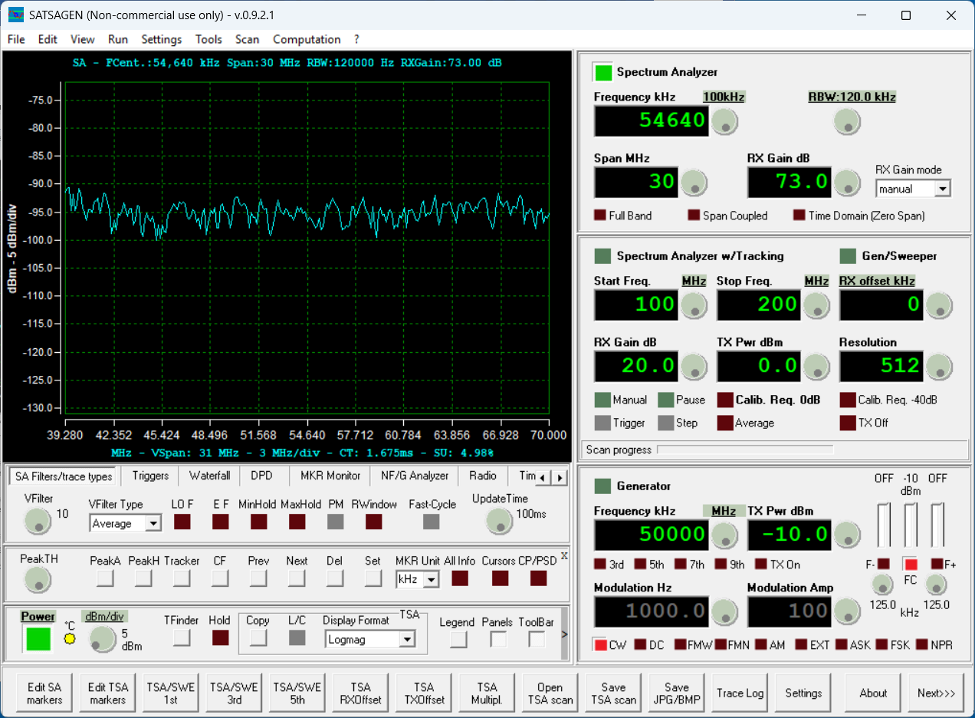This screenshot has height=718, width=977.
Task: Click the Frequency kHz 54640 display field
Action: (651, 122)
